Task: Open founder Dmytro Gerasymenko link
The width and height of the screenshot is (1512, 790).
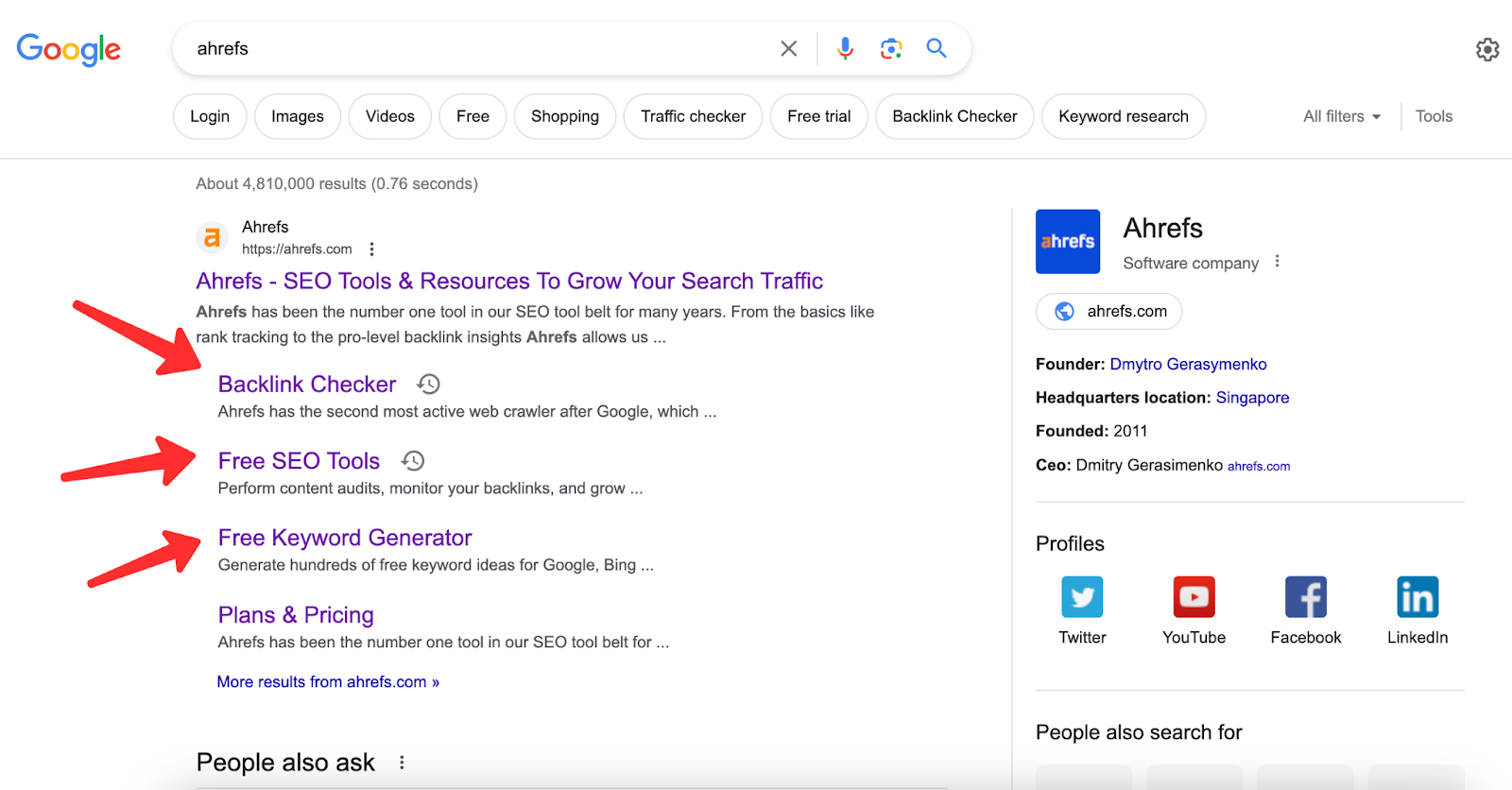Action: click(1188, 364)
